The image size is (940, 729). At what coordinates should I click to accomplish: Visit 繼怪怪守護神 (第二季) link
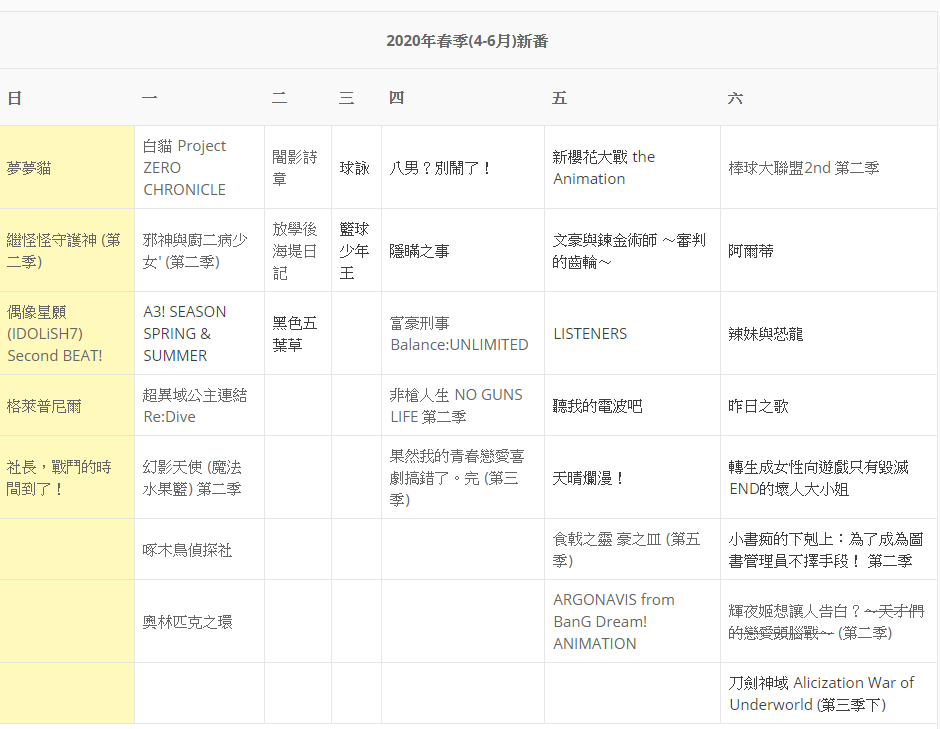pyautogui.click(x=64, y=251)
